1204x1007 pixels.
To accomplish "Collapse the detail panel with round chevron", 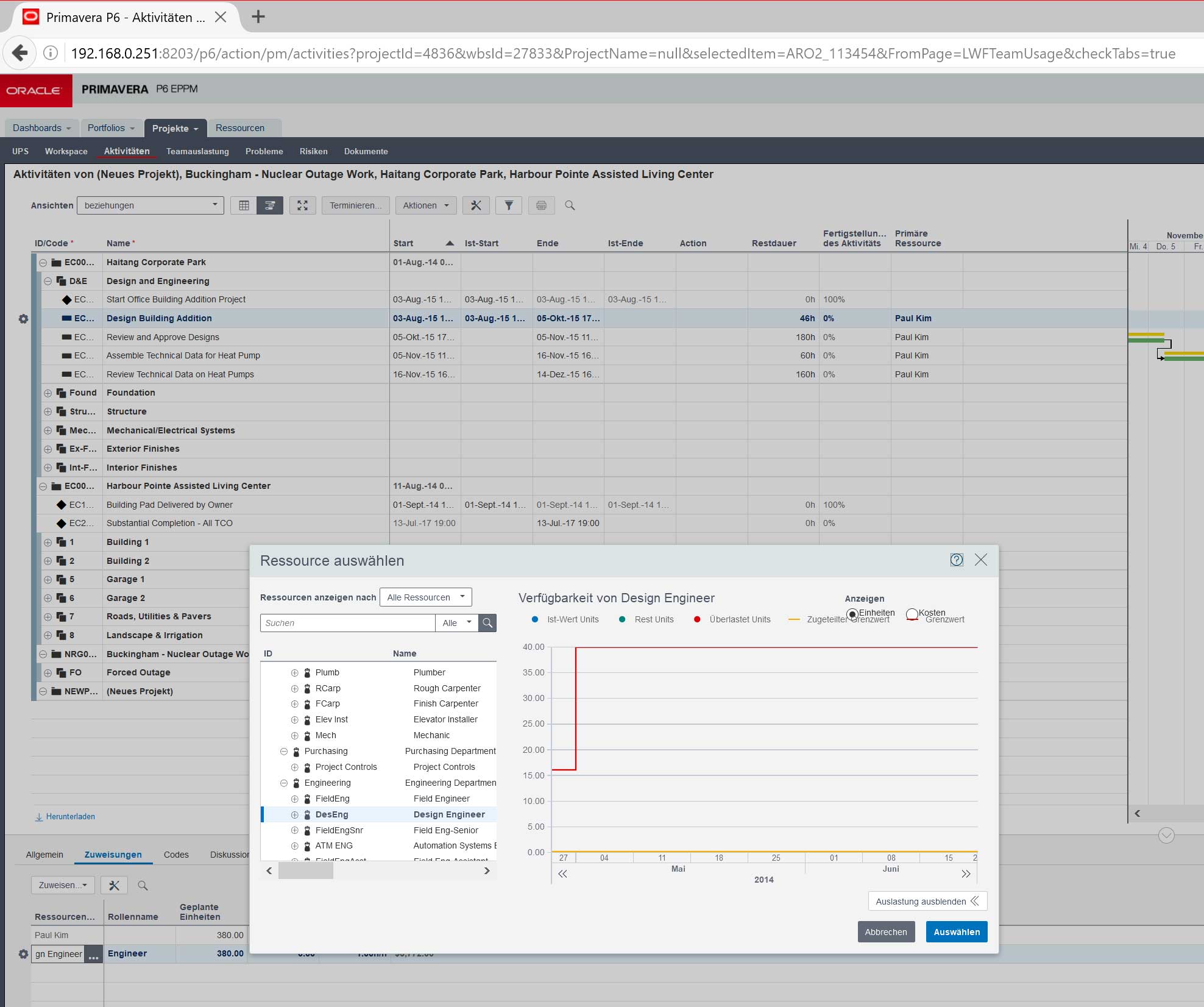I will pos(1166,835).
